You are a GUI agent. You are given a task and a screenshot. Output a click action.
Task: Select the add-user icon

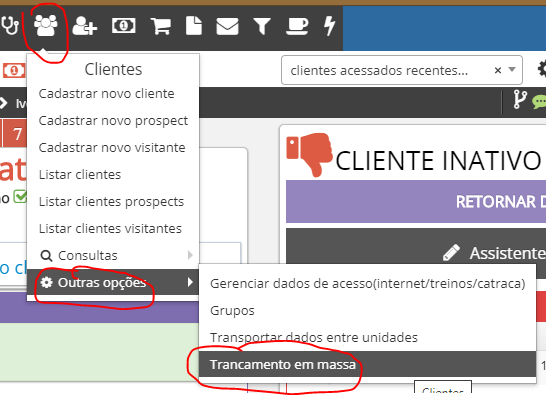point(85,26)
